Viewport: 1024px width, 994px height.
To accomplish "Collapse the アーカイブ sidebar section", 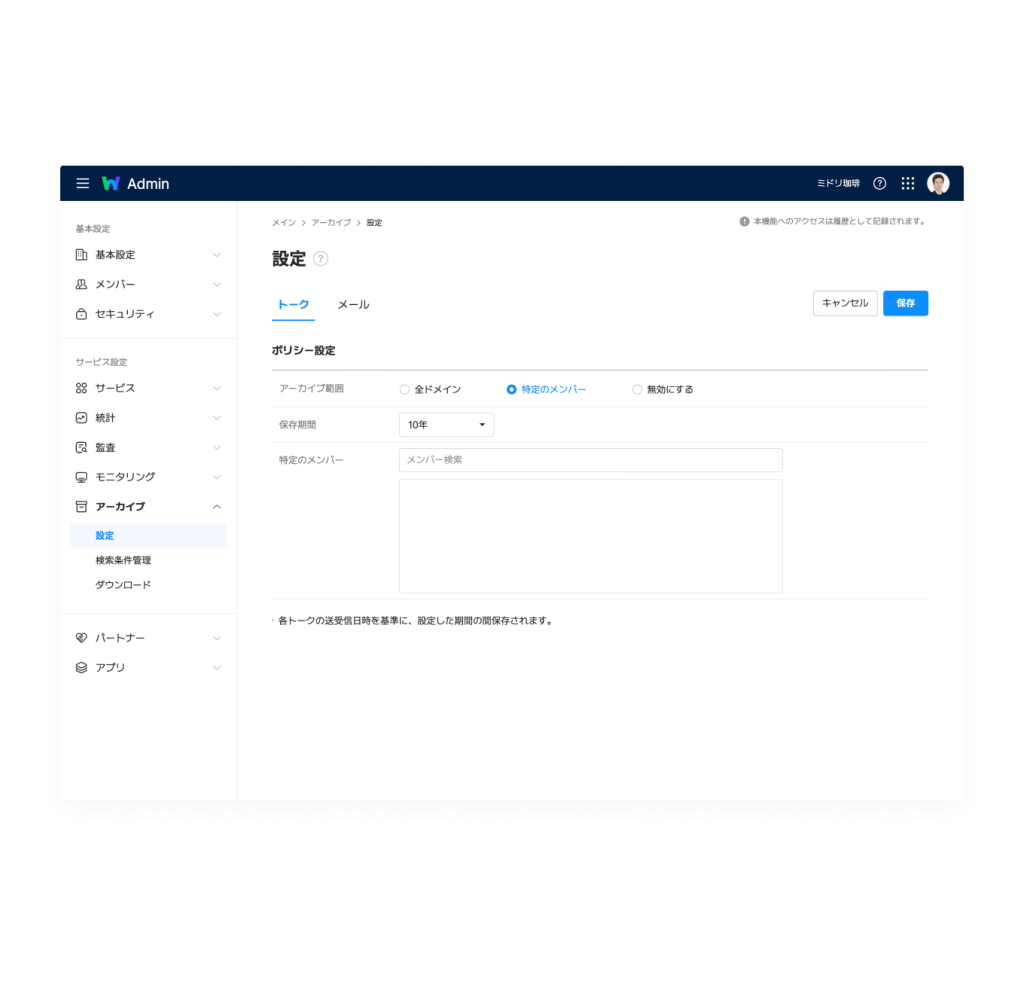I will tap(217, 507).
